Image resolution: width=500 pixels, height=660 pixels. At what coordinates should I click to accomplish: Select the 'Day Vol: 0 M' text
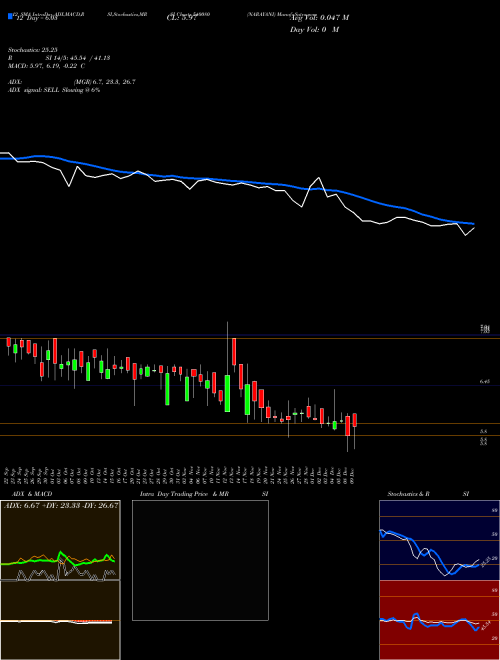[x=314, y=30]
